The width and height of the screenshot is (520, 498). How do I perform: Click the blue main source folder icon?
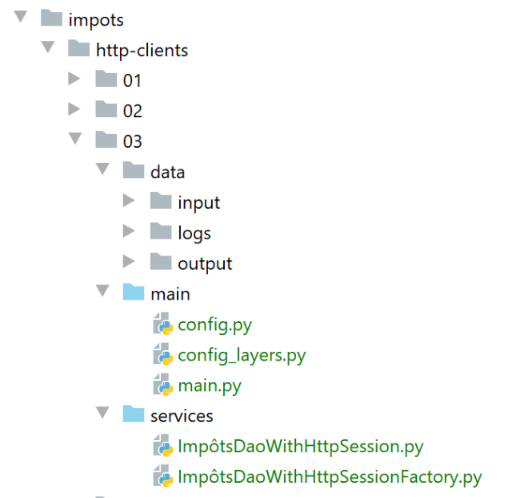coord(133,292)
